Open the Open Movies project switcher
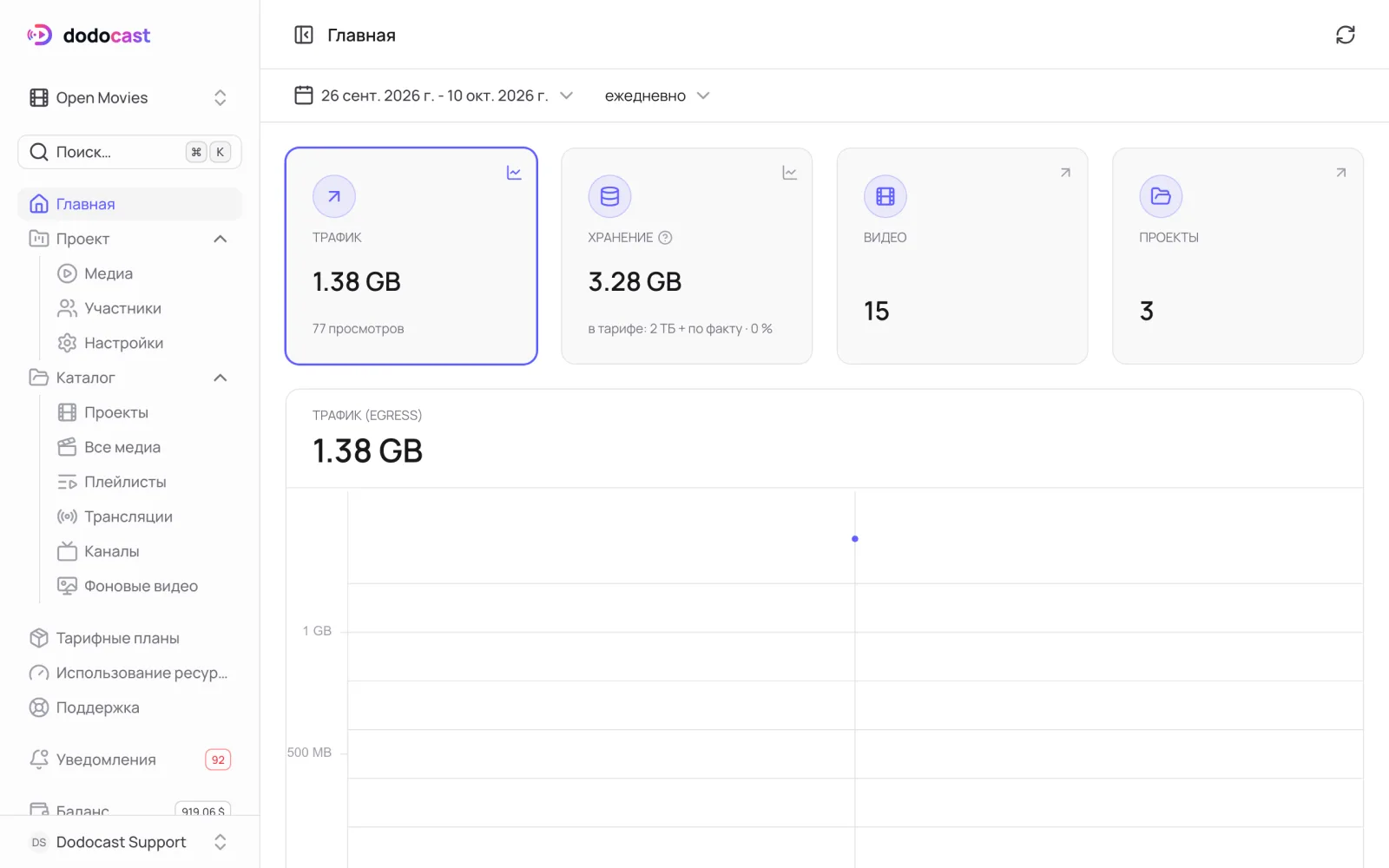Screen dimensions: 1389x868 130,97
